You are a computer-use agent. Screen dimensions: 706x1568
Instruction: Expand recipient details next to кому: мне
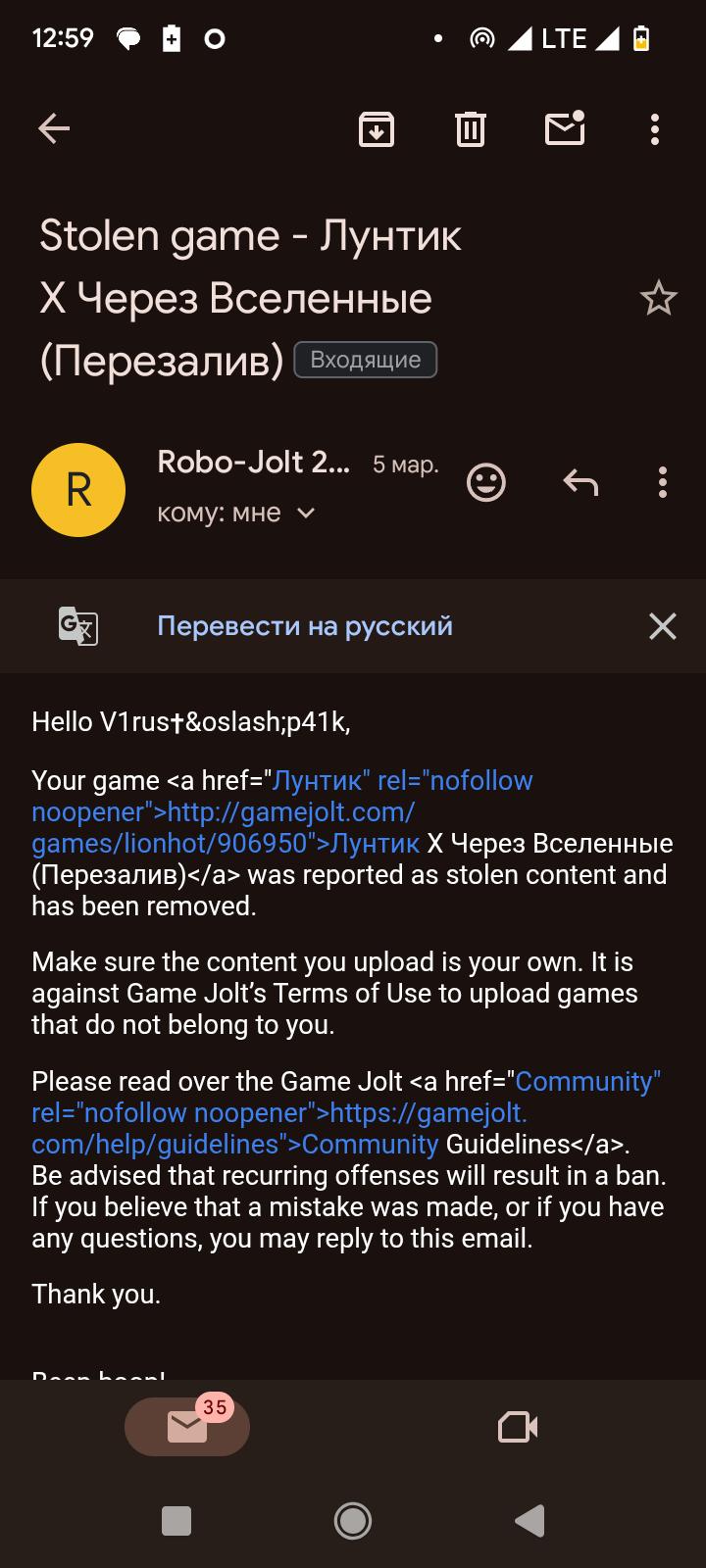click(306, 513)
